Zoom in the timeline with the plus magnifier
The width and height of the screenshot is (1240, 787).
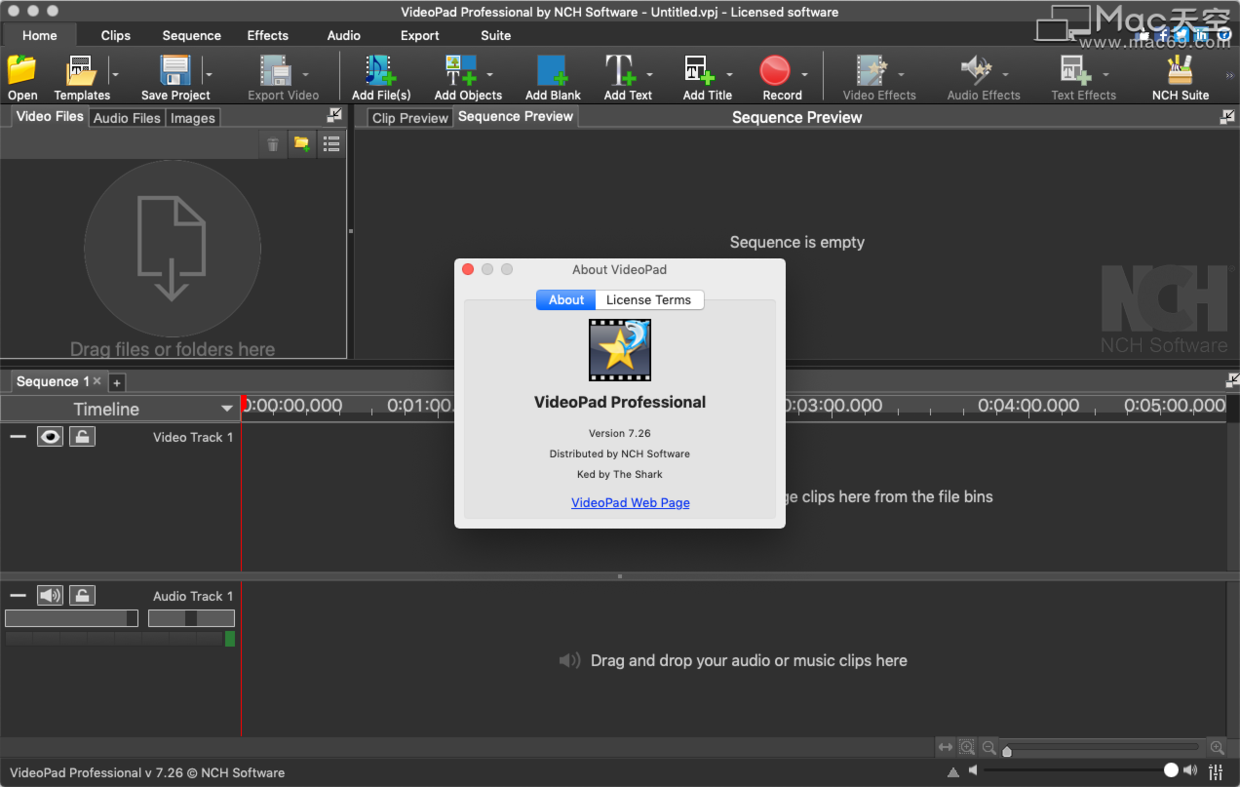(1217, 748)
